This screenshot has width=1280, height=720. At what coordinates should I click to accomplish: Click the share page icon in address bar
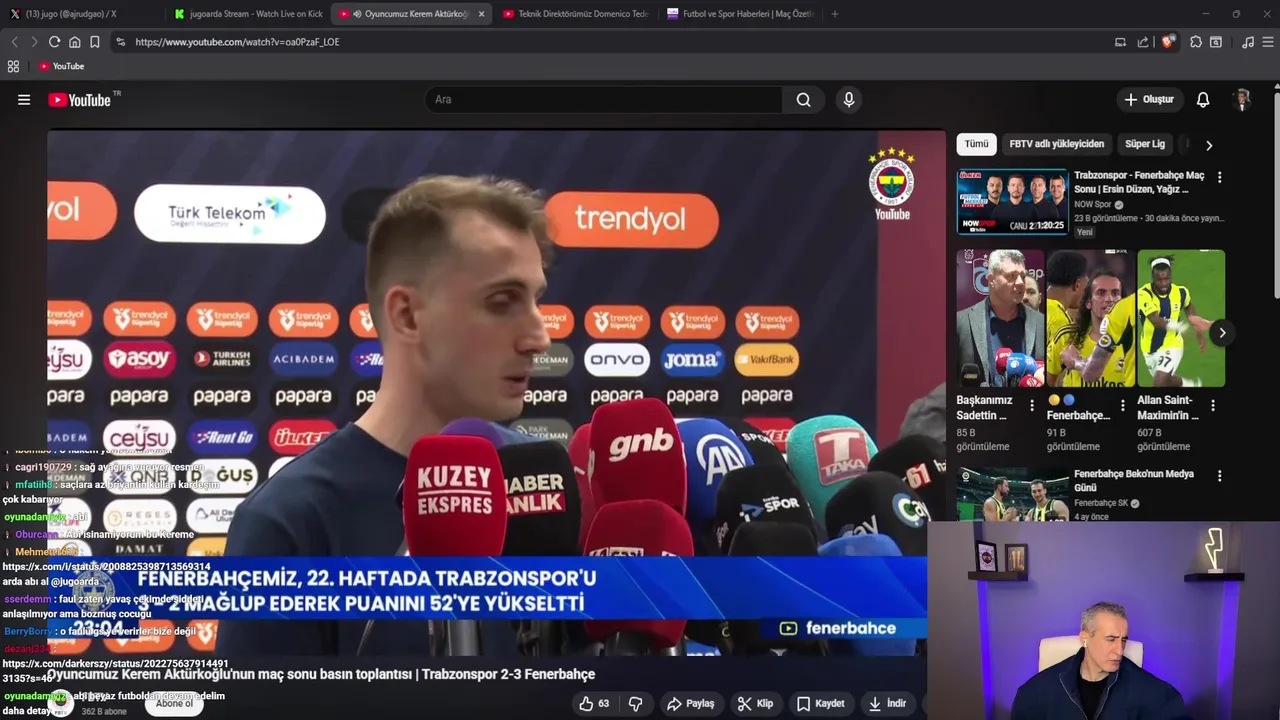[1143, 42]
